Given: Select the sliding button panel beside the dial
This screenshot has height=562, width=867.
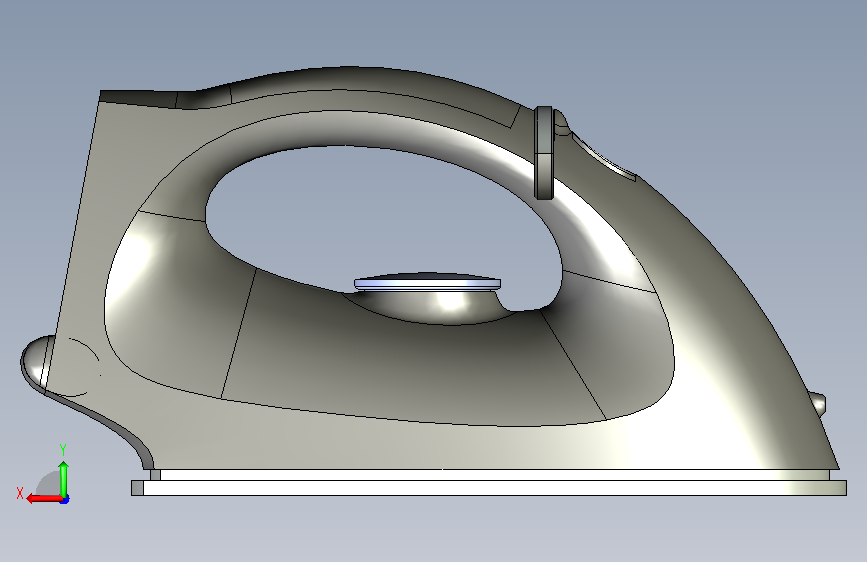Looking at the screenshot, I should (604, 156).
